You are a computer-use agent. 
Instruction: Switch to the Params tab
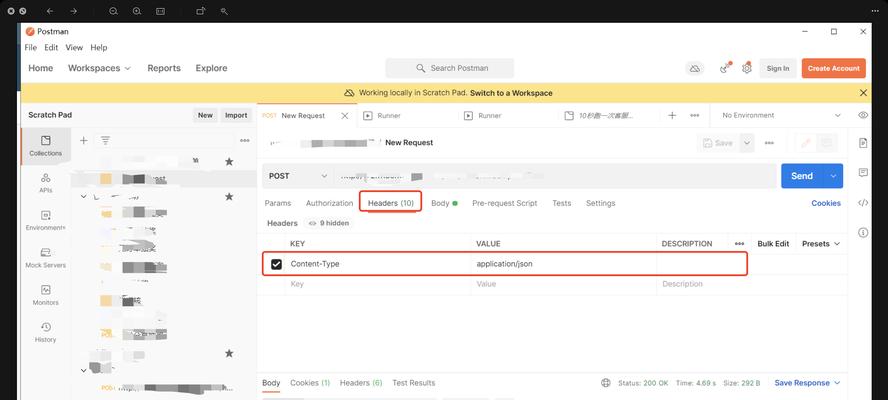pyautogui.click(x=278, y=203)
